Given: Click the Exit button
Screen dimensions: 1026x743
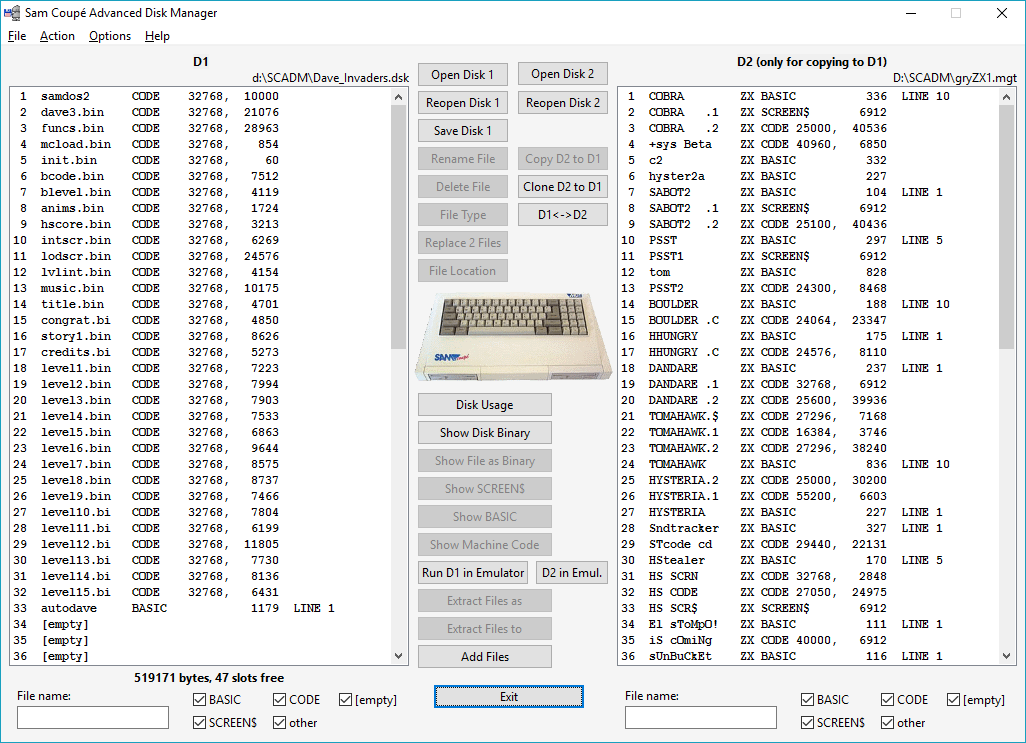Looking at the screenshot, I should pos(508,697).
